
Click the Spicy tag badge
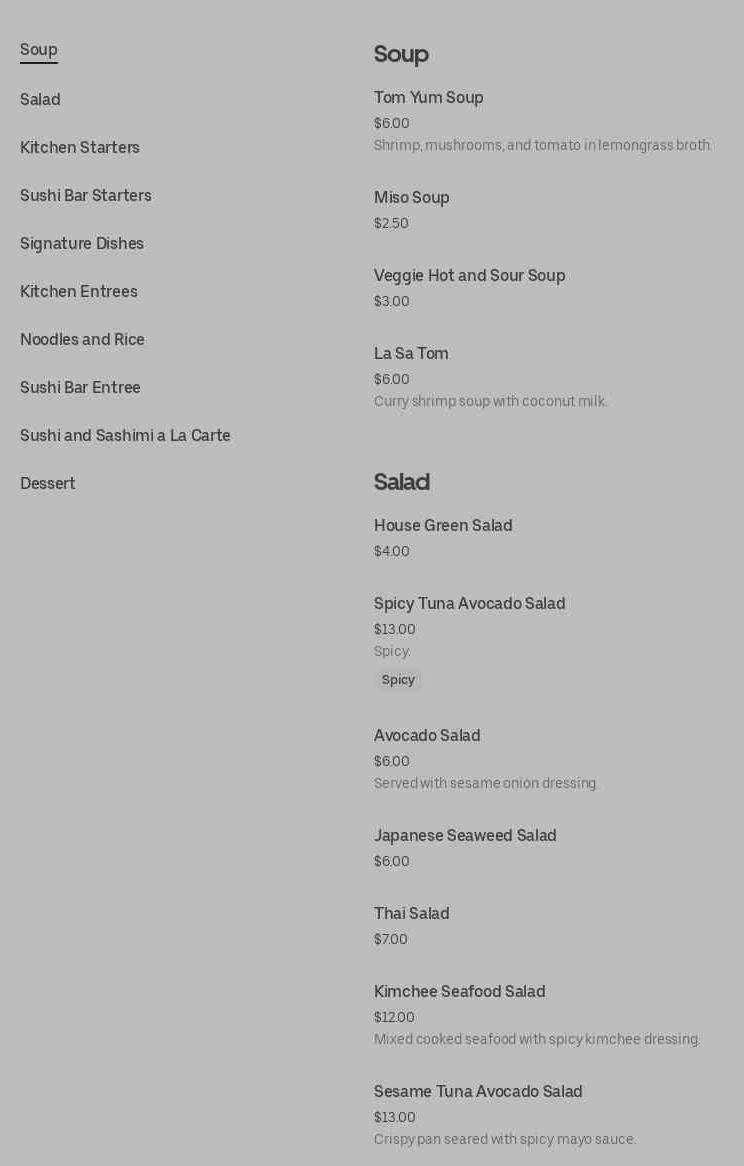tap(398, 680)
